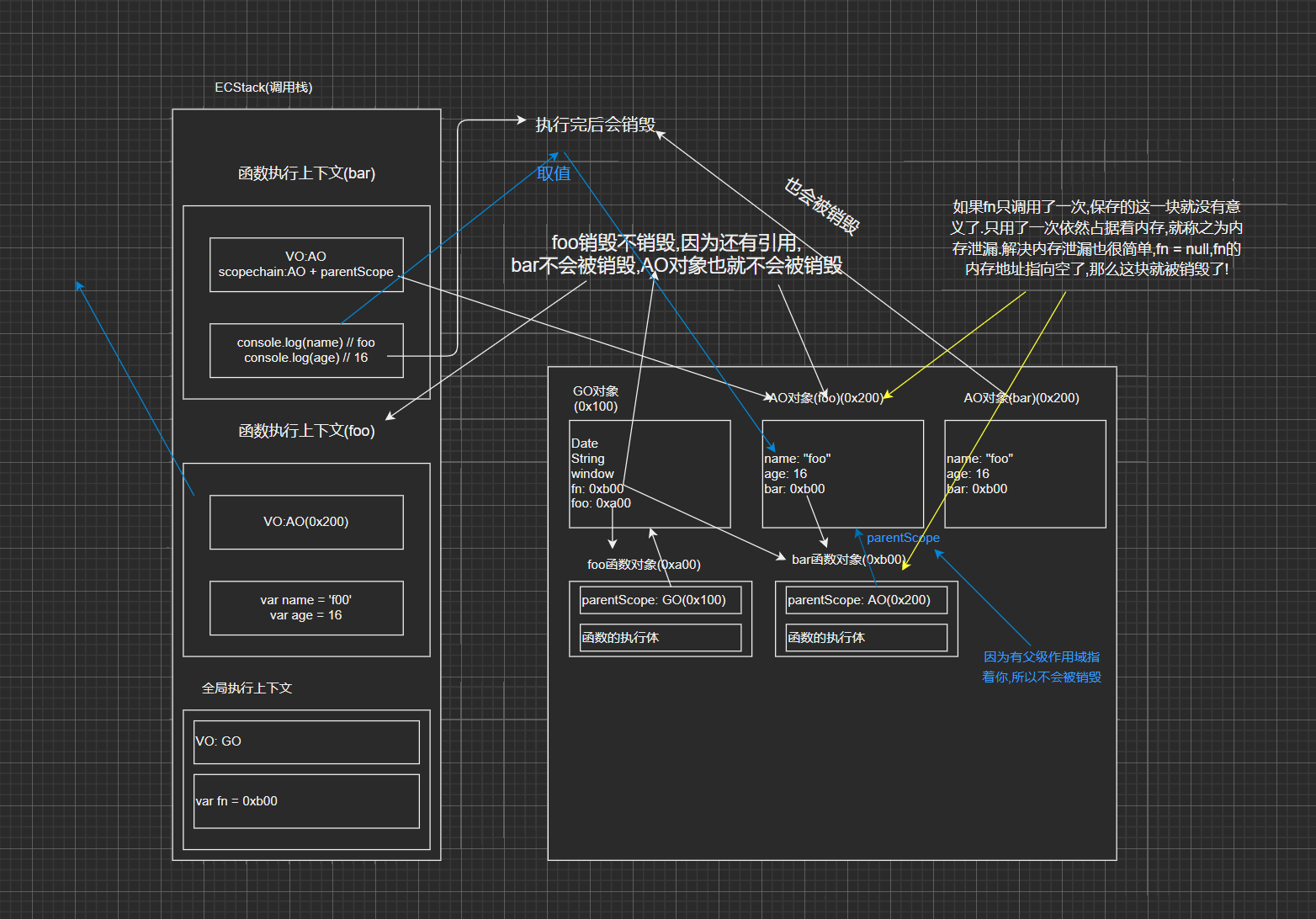Image resolution: width=1316 pixels, height=919 pixels.
Task: Click the AO对象(bar)(0x200) label
Action: (x=1021, y=398)
